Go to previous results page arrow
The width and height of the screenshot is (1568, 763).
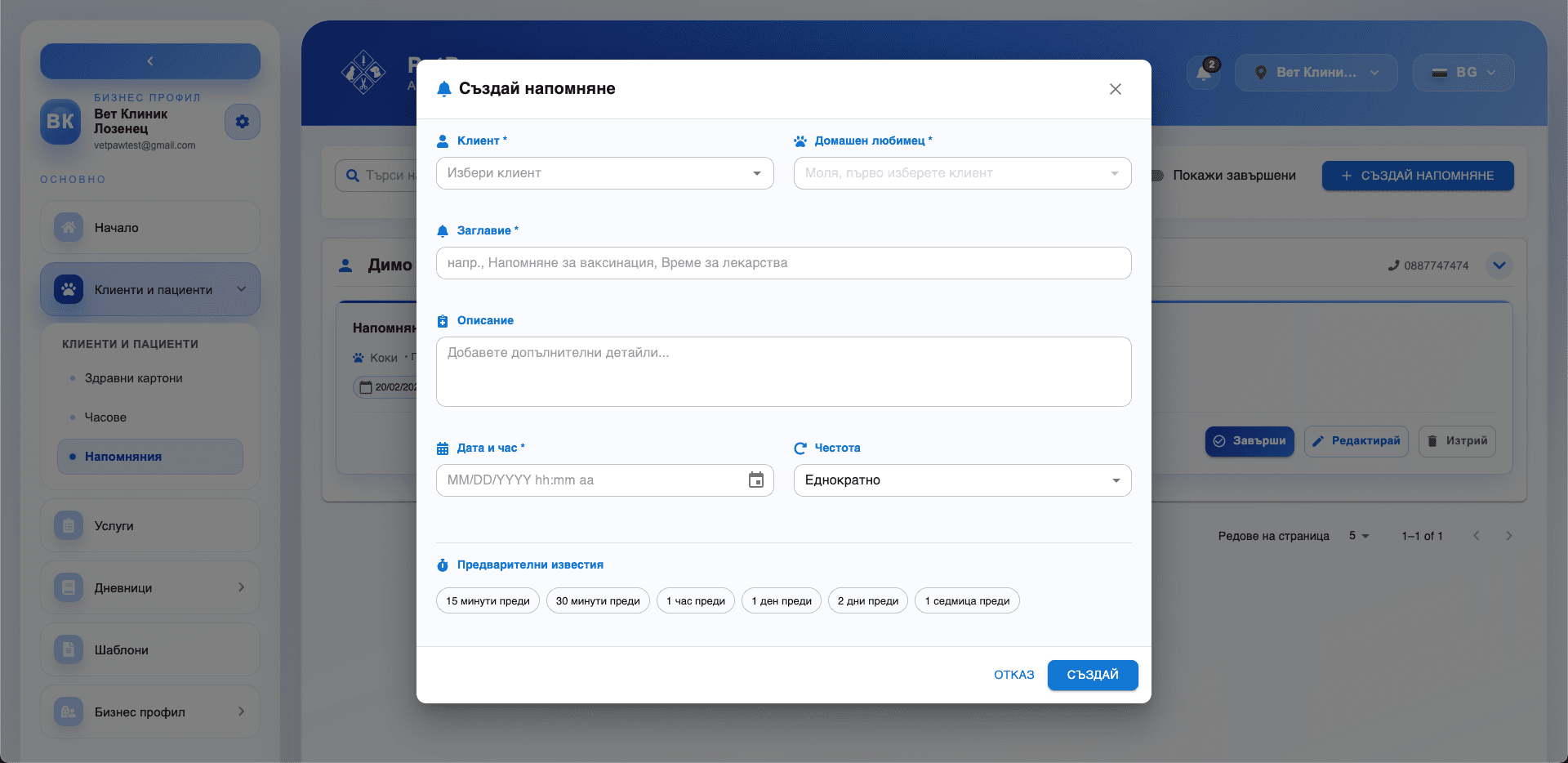click(1477, 536)
